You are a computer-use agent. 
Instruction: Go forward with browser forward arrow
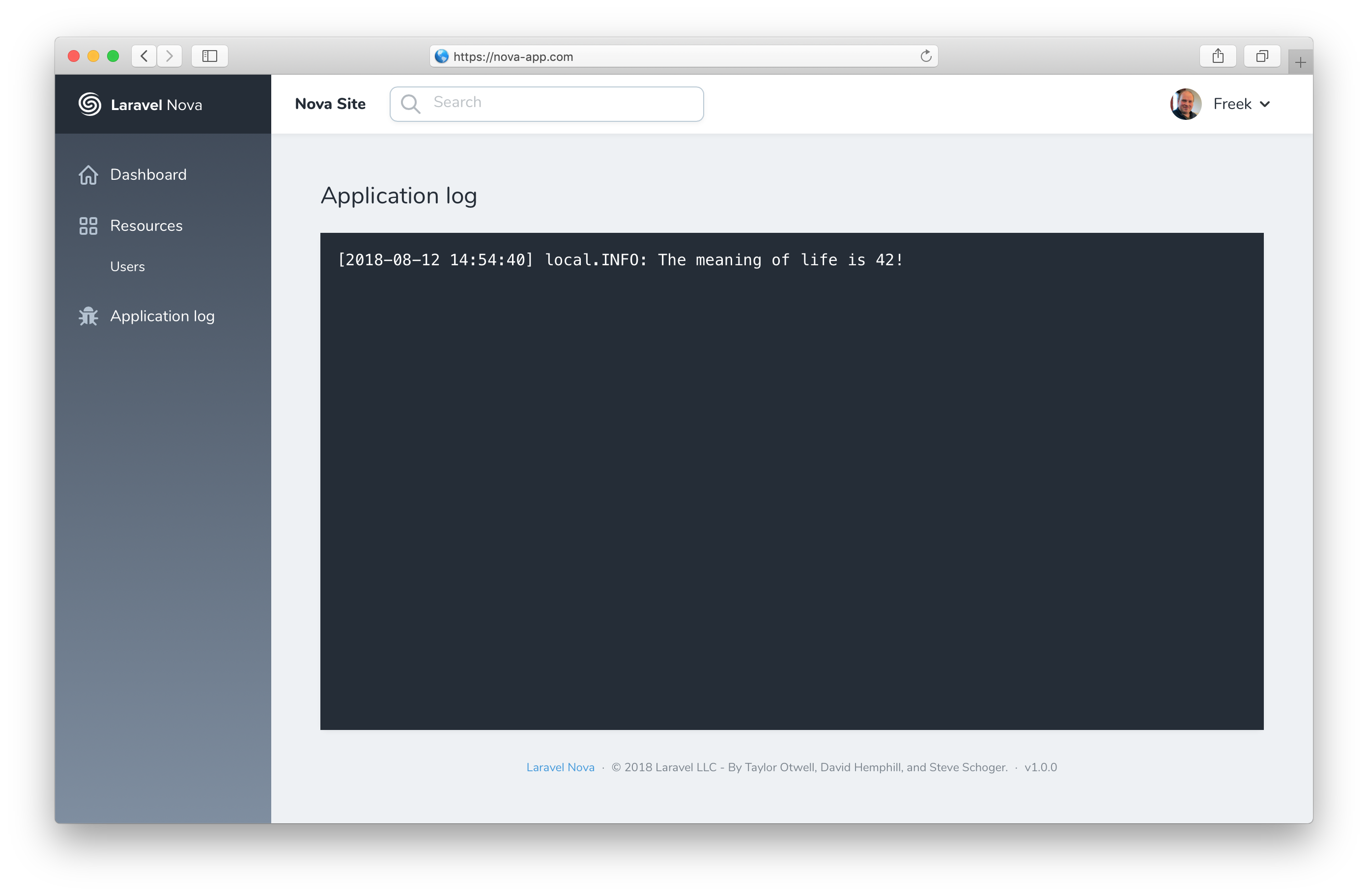tap(170, 56)
